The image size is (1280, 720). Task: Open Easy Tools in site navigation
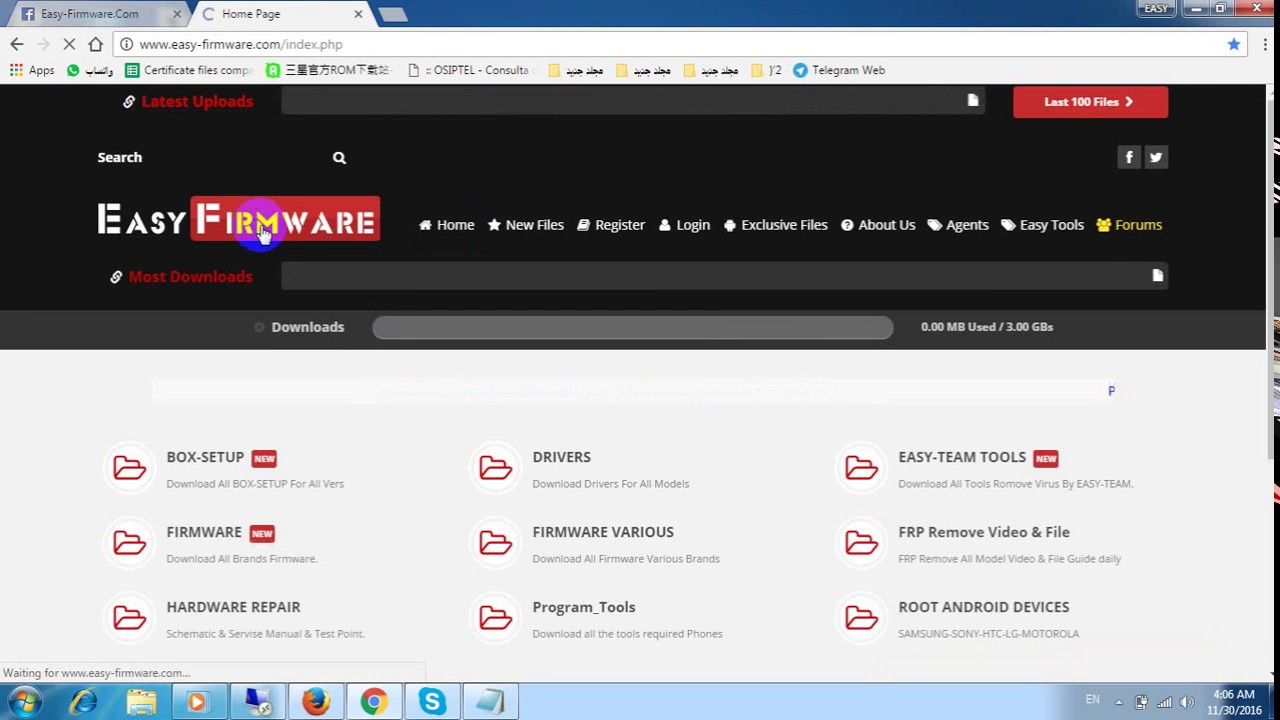(x=1043, y=225)
